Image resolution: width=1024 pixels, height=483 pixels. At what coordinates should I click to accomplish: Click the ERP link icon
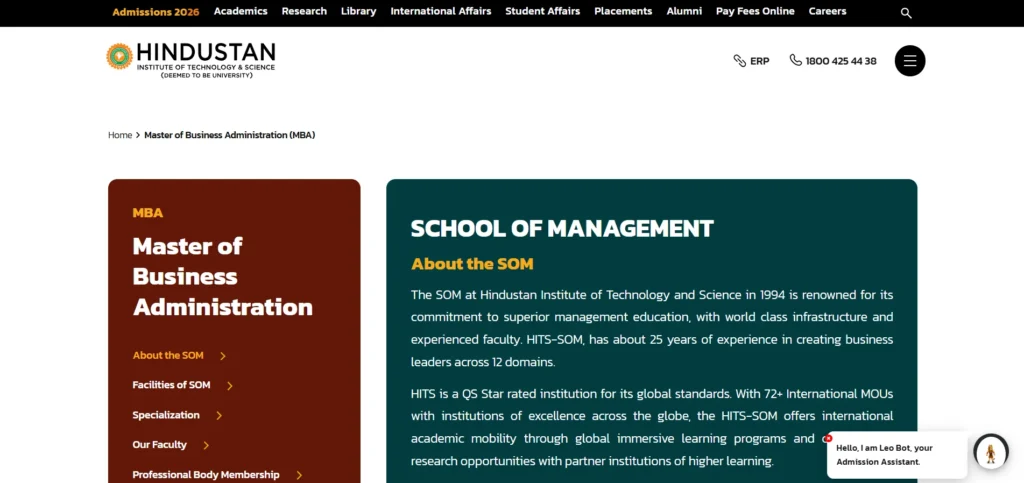(x=739, y=61)
